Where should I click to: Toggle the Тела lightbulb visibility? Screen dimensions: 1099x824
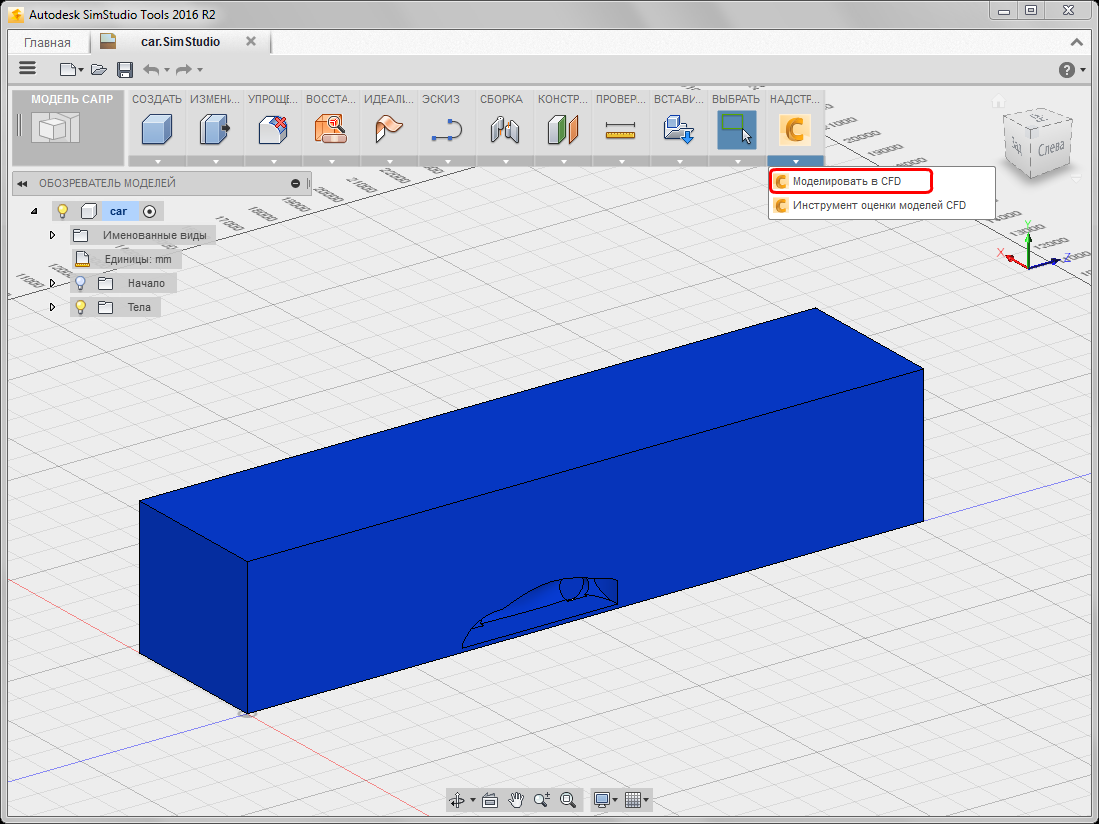pyautogui.click(x=81, y=307)
